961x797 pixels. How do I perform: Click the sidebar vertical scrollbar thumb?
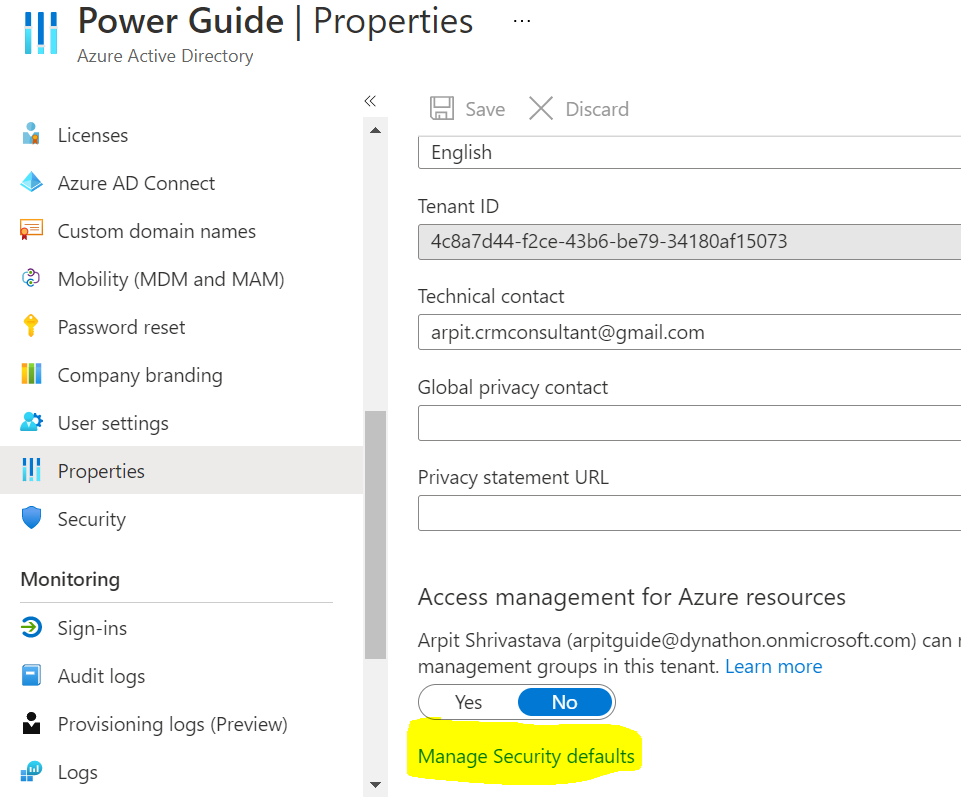click(375, 535)
